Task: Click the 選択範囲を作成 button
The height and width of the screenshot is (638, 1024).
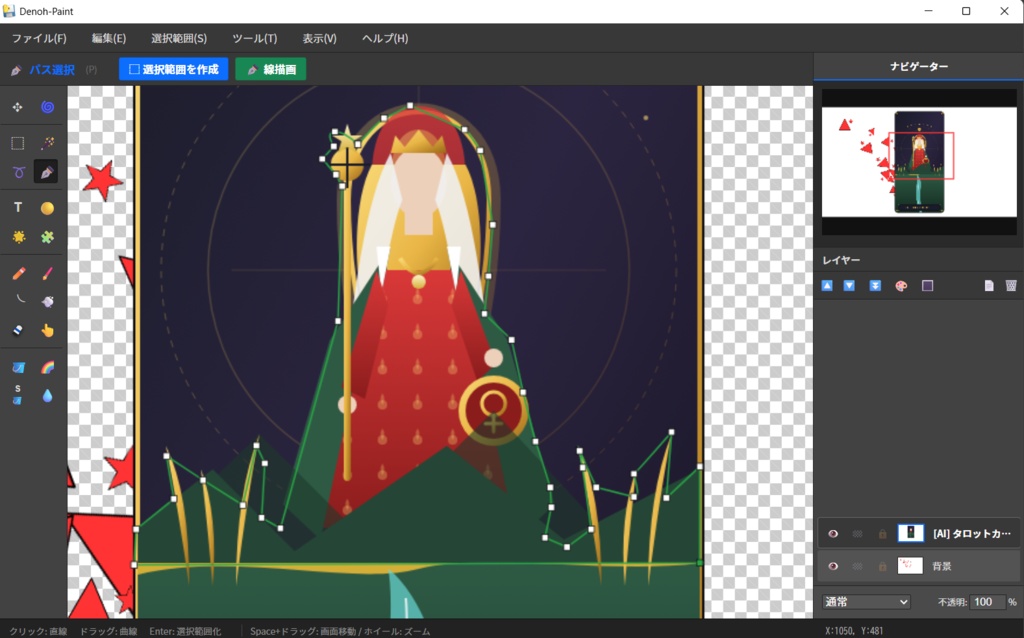Action: coord(174,69)
